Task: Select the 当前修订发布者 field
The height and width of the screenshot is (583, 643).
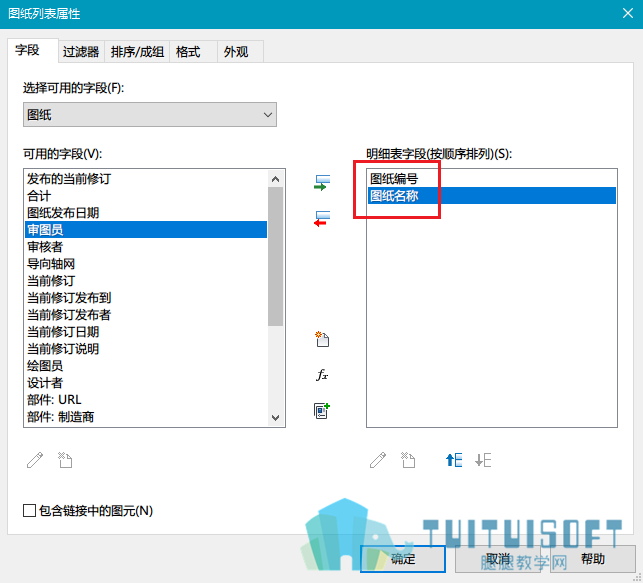Action: click(146, 314)
